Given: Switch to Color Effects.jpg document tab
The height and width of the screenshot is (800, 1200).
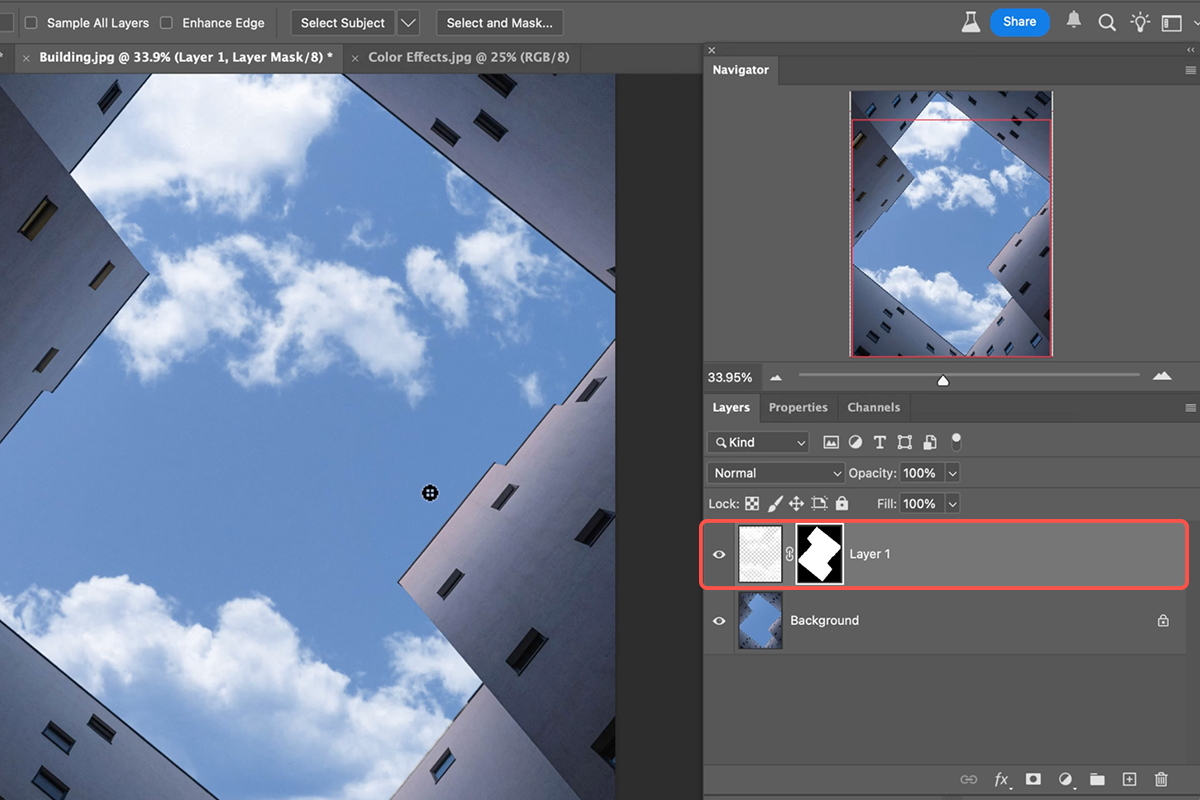Looking at the screenshot, I should (x=468, y=57).
